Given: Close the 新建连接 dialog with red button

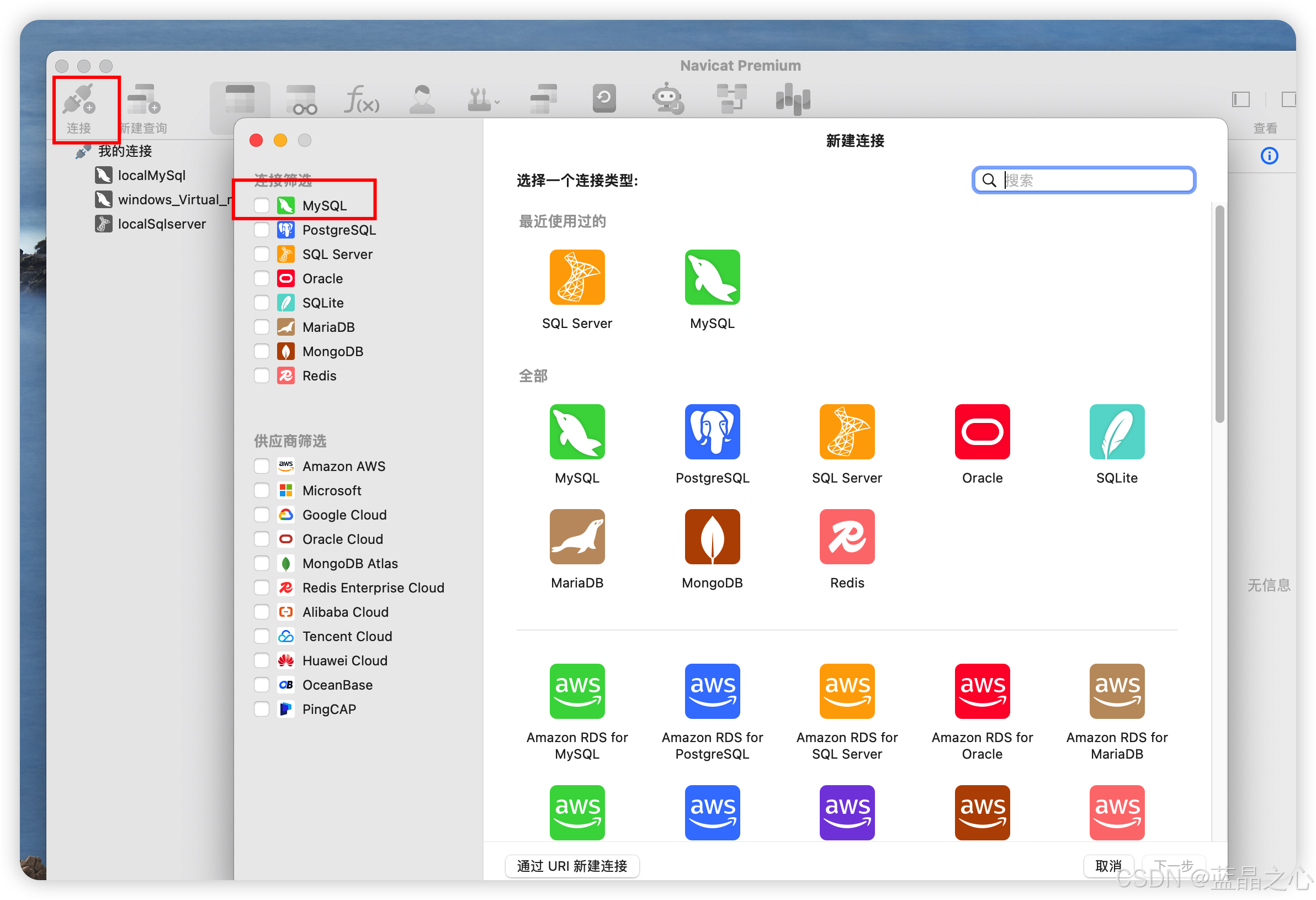Looking at the screenshot, I should point(256,140).
